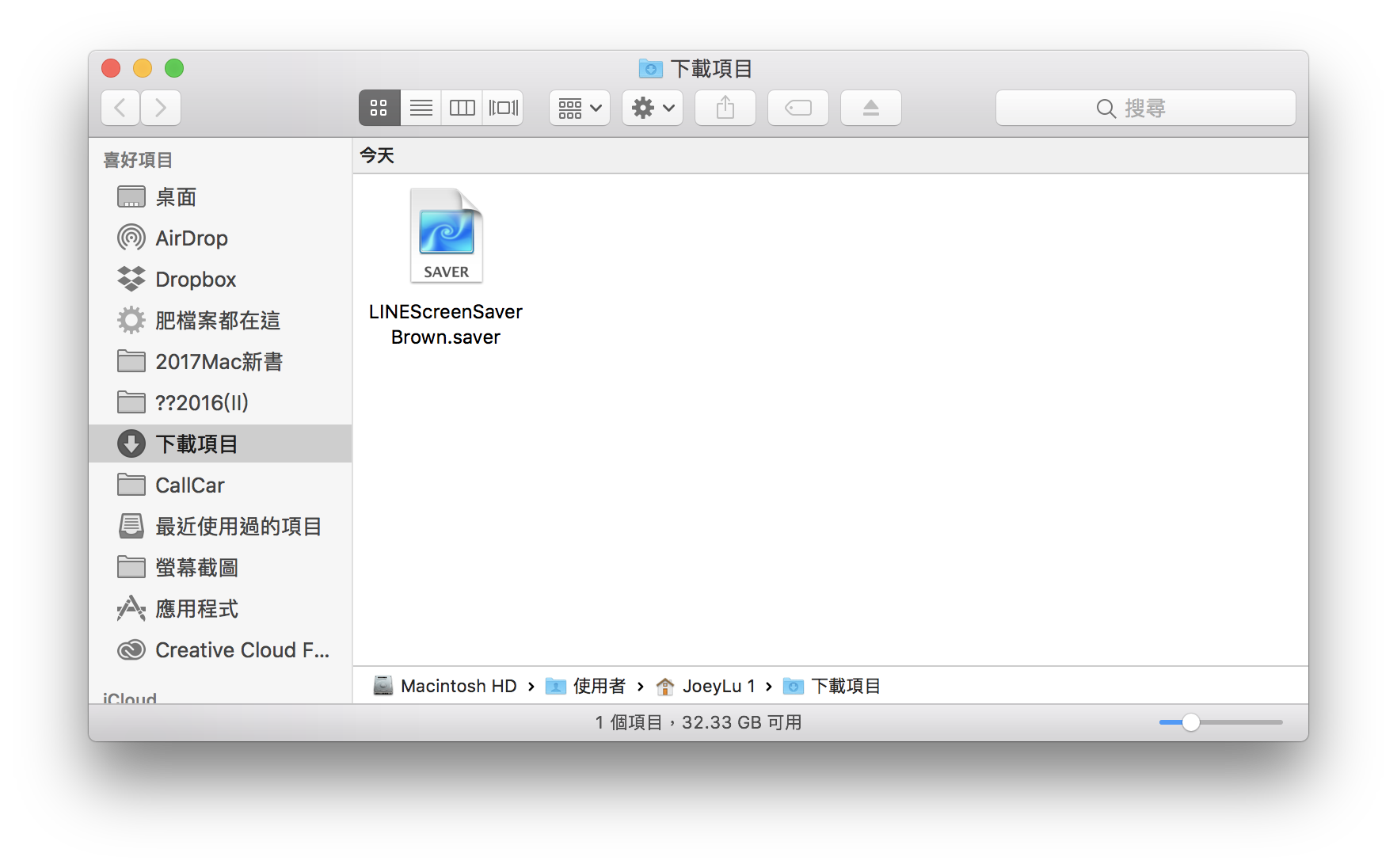The image size is (1397, 868).
Task: Click the Eject toolbar button
Action: (871, 108)
